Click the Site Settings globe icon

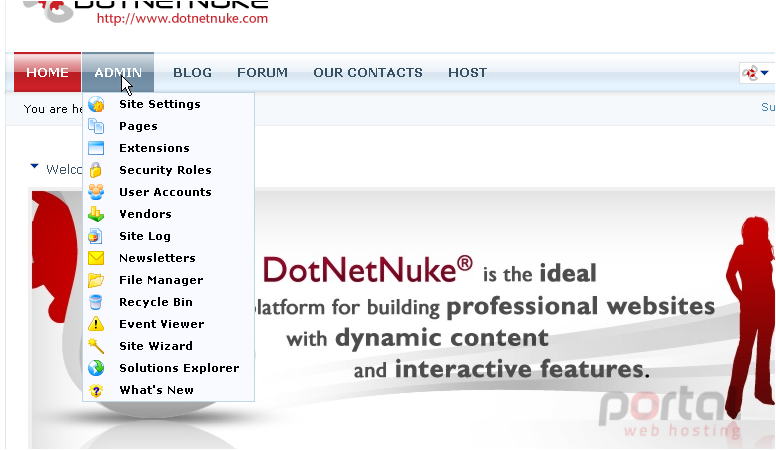coord(96,104)
